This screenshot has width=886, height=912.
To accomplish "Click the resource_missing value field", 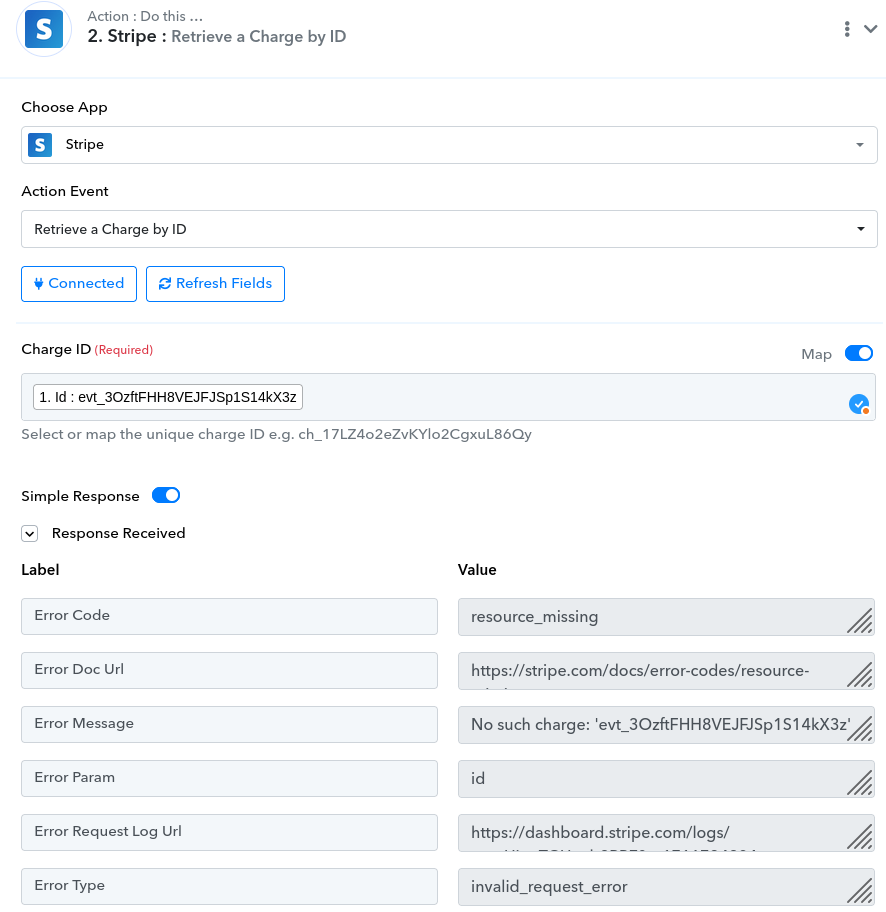I will click(666, 617).
